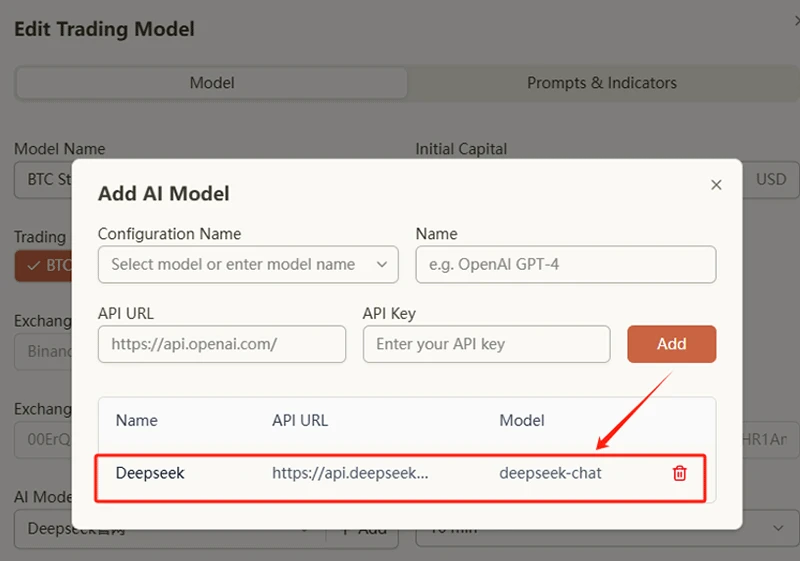The image size is (800, 561).
Task: Click the USD currency label
Action: (771, 180)
